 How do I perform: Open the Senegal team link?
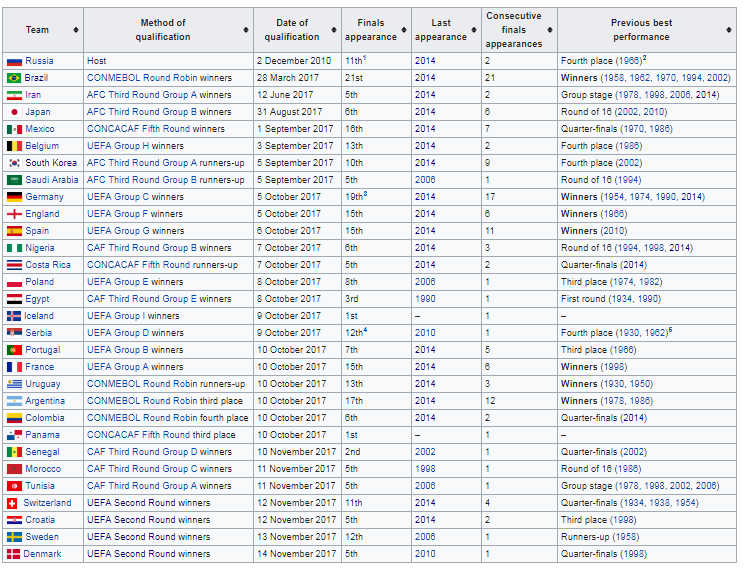(x=42, y=452)
